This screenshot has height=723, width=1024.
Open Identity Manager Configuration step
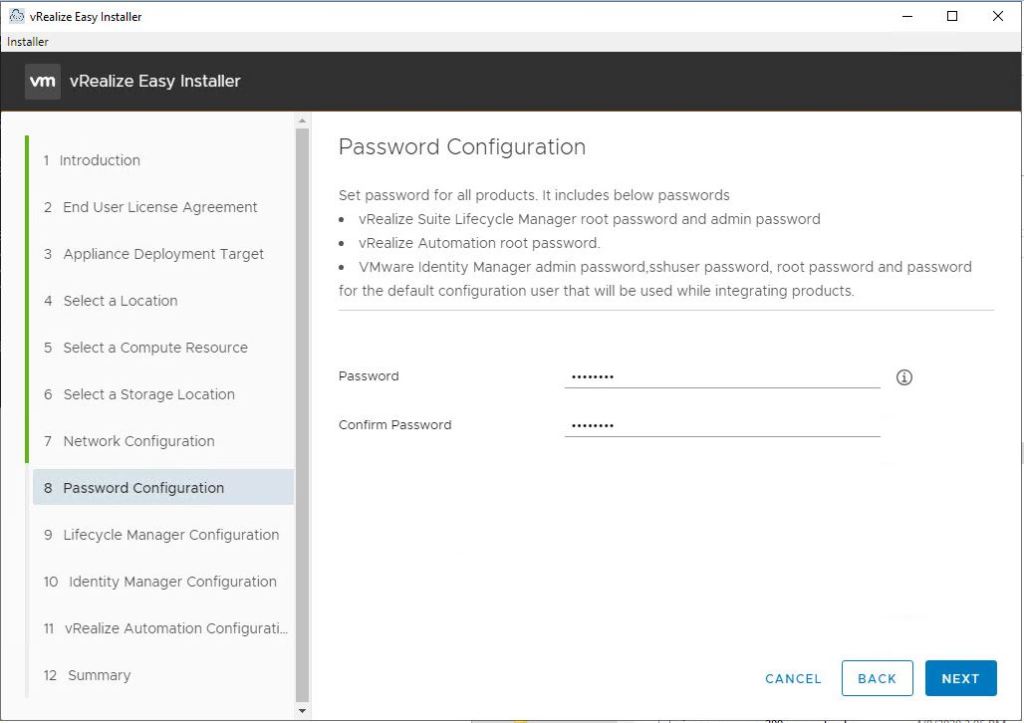coord(172,582)
